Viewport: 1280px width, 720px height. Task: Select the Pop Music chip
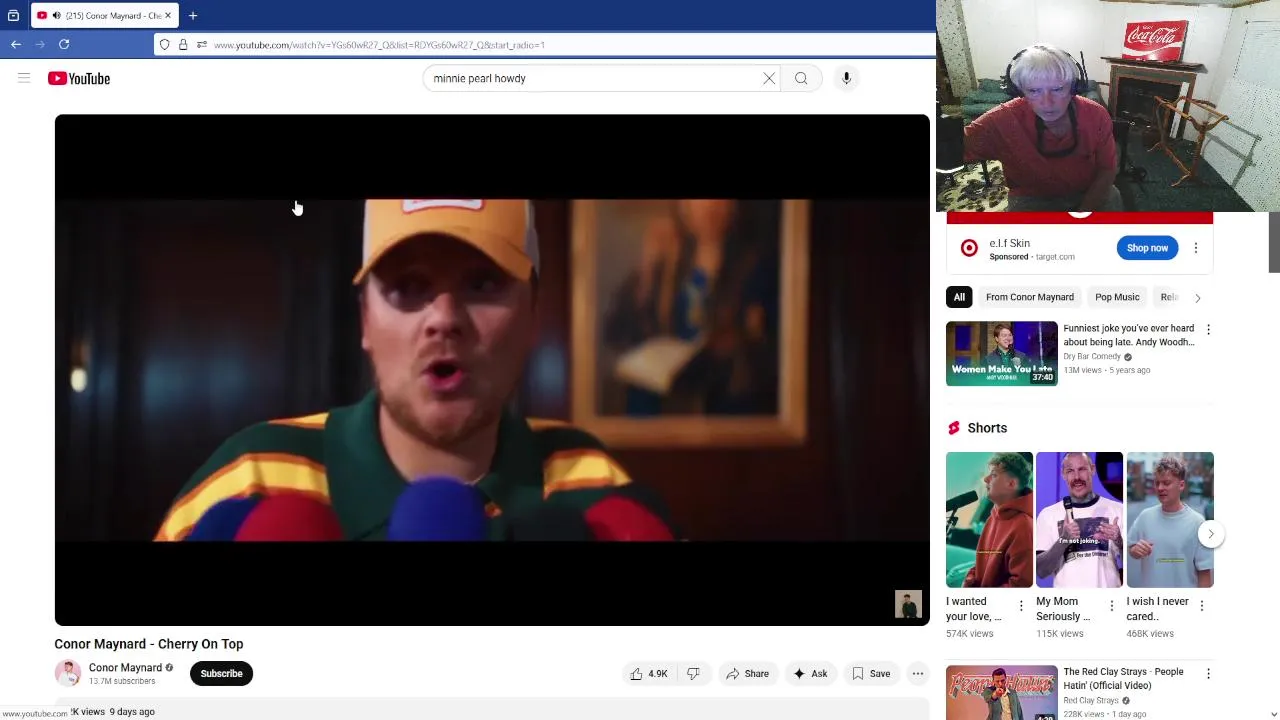(1117, 297)
